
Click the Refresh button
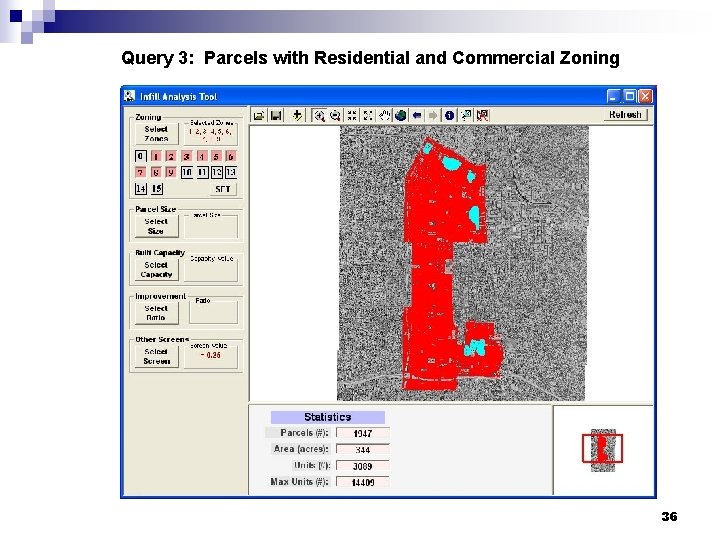625,115
